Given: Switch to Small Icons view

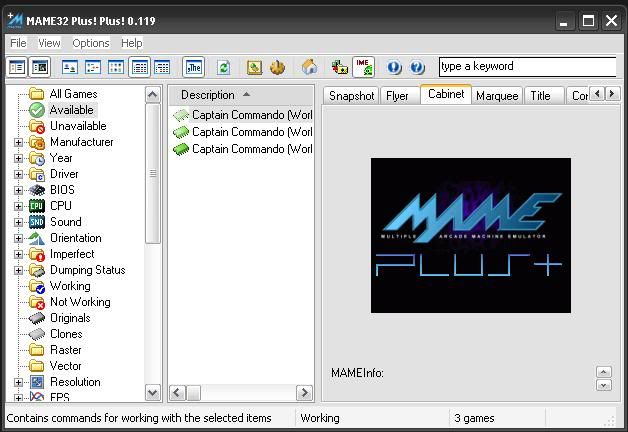Looking at the screenshot, I should [93, 67].
